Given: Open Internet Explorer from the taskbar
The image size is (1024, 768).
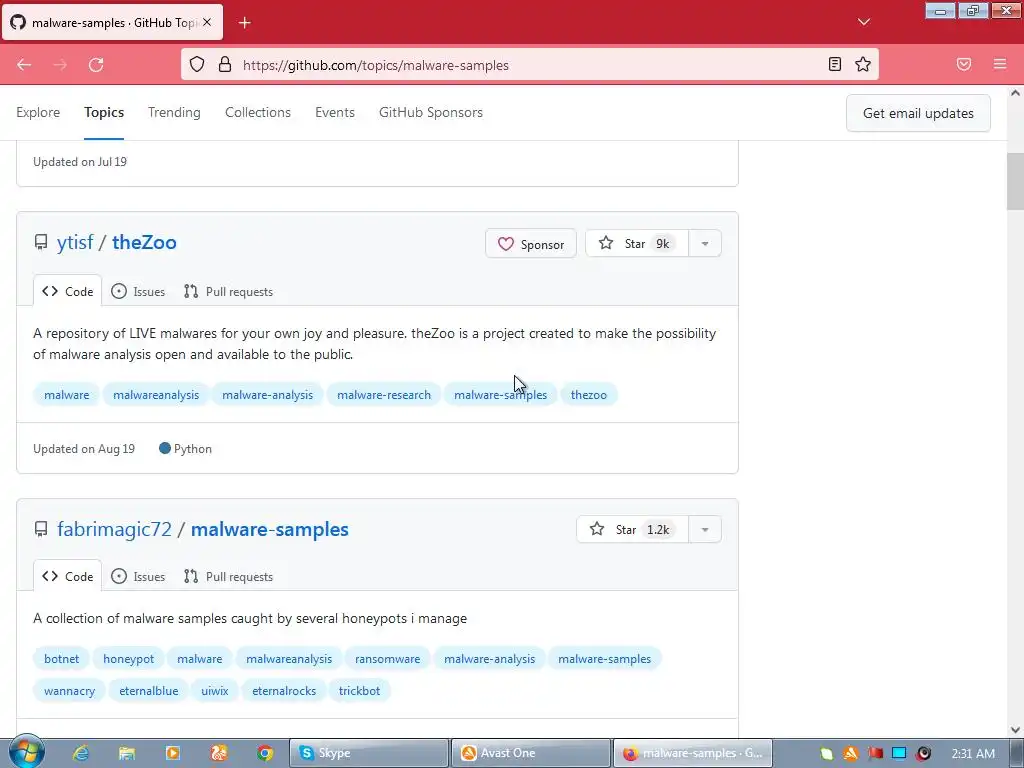Looking at the screenshot, I should click(81, 753).
